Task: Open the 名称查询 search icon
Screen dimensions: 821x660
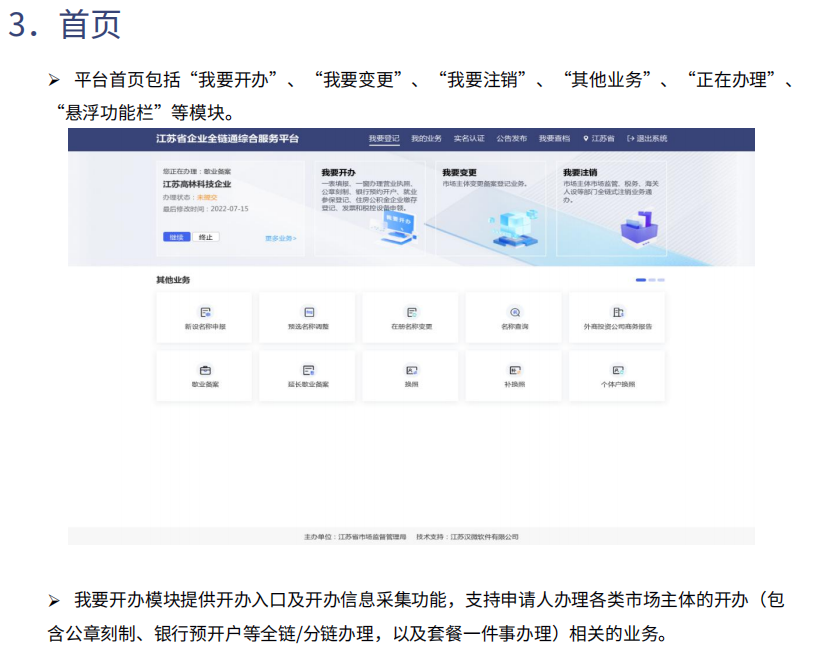Action: (515, 312)
